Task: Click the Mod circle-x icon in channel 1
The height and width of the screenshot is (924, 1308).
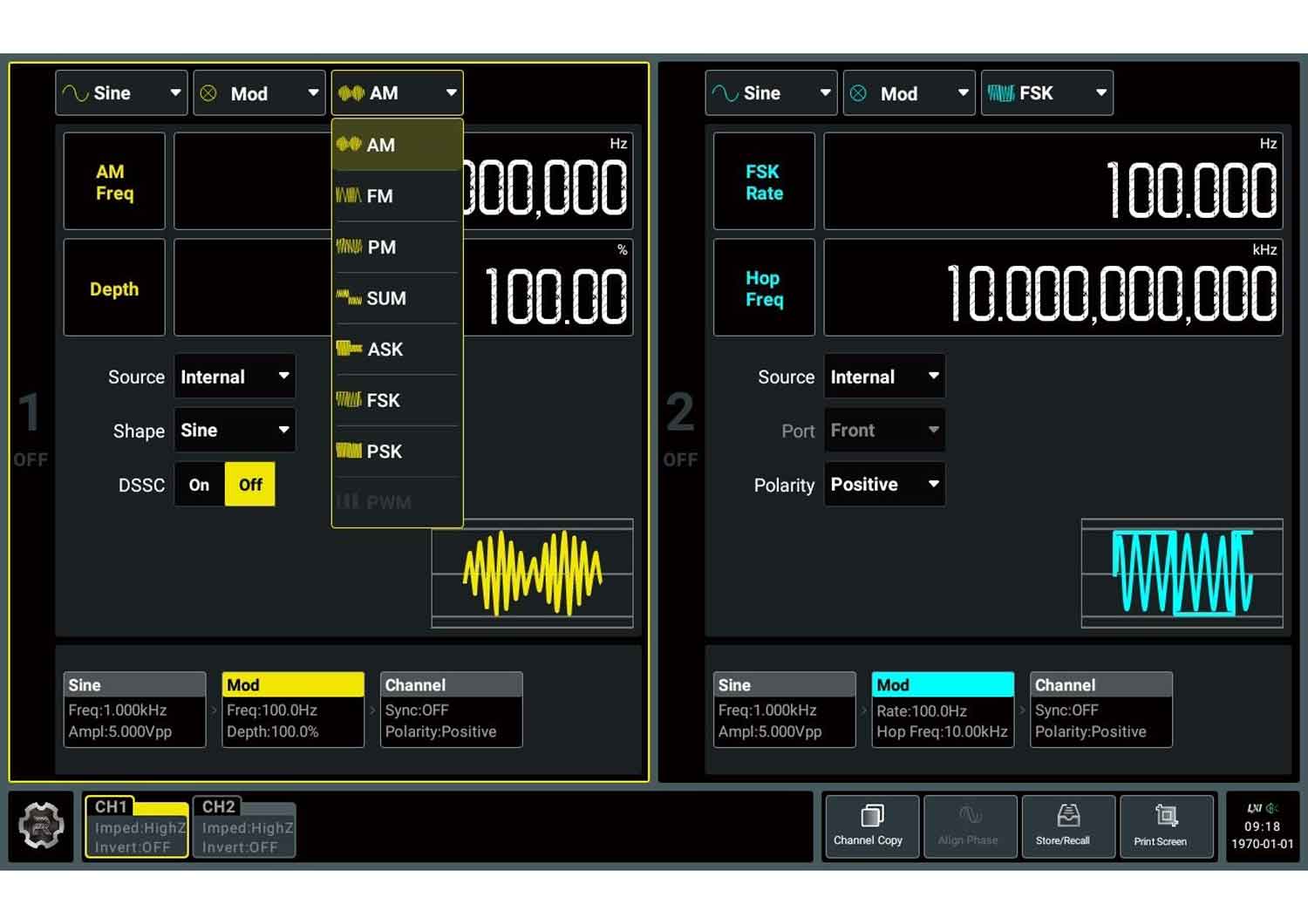Action: (208, 93)
